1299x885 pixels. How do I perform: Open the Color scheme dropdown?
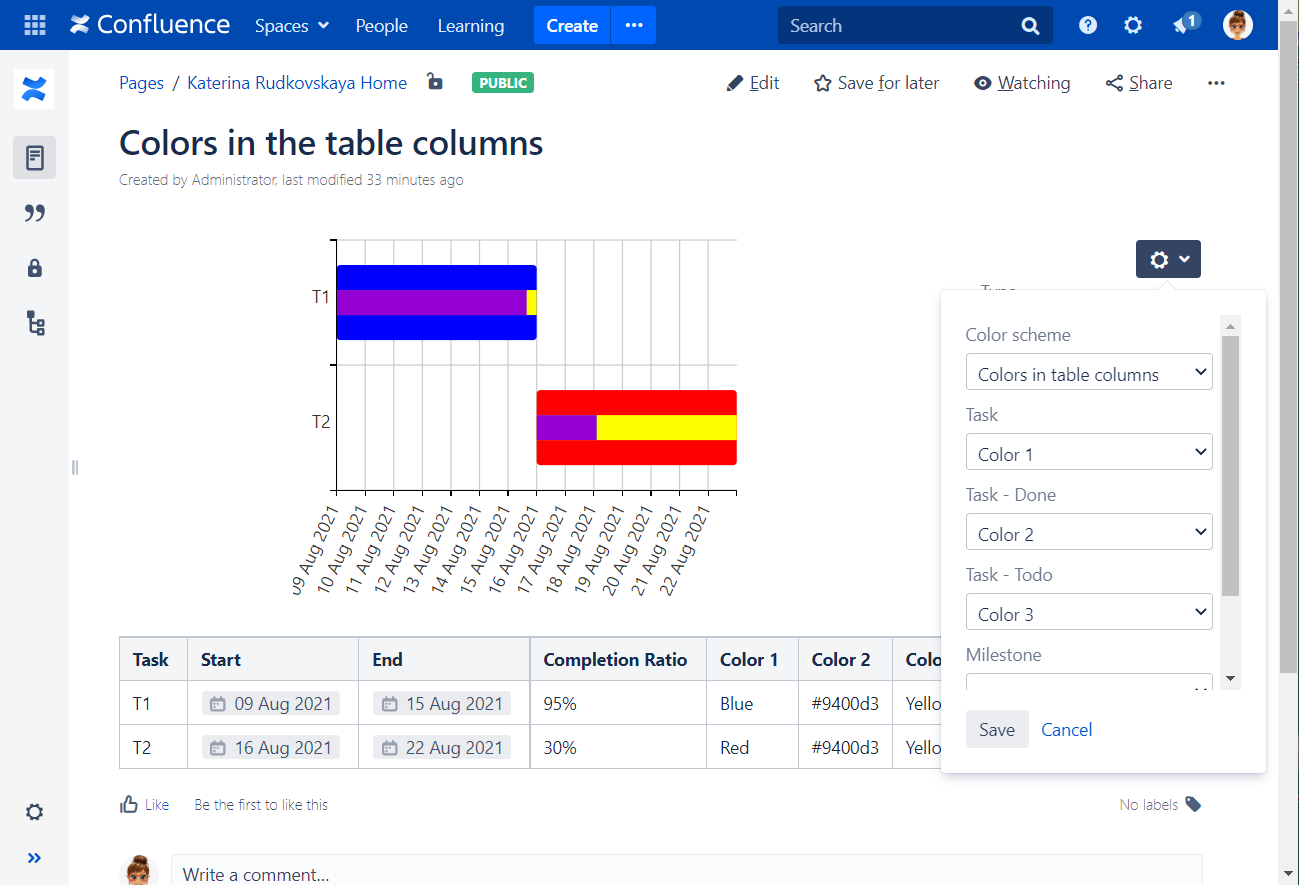(1088, 372)
